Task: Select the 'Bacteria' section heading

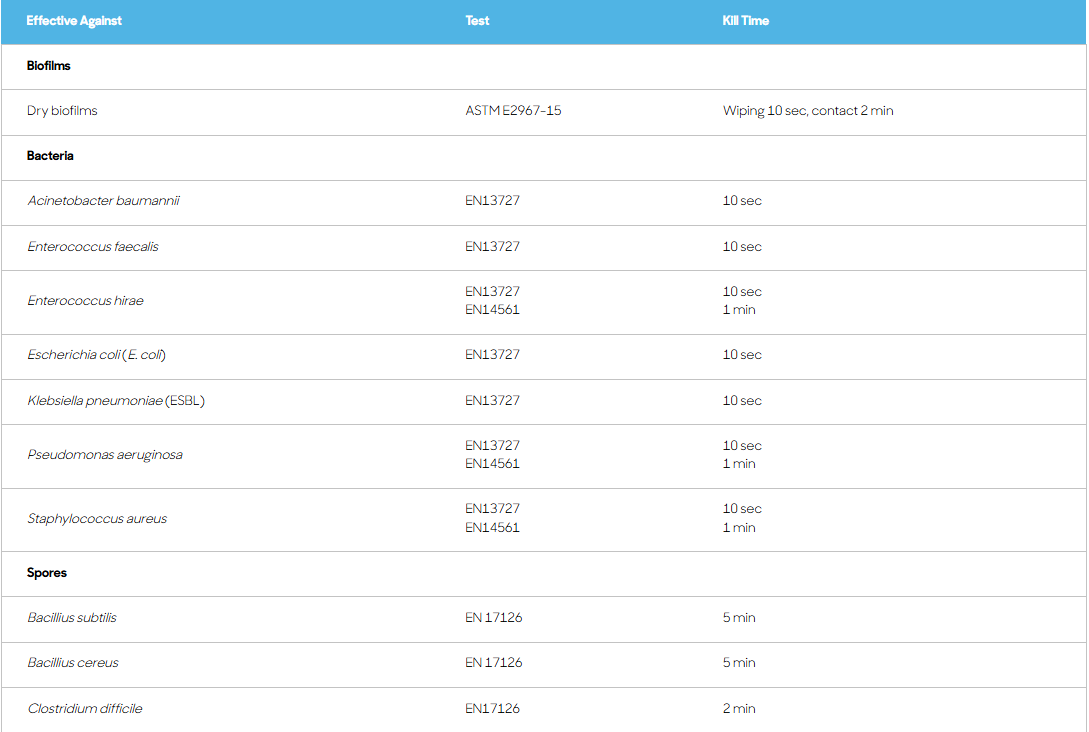Action: coord(50,156)
